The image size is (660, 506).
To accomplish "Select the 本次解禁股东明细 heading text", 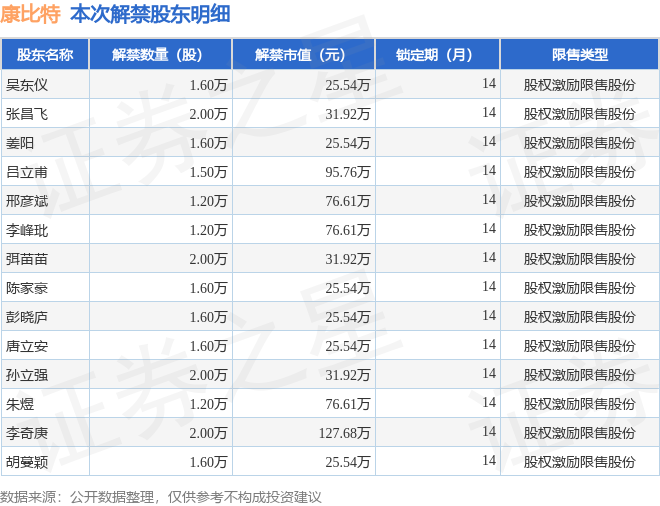I will [150, 14].
